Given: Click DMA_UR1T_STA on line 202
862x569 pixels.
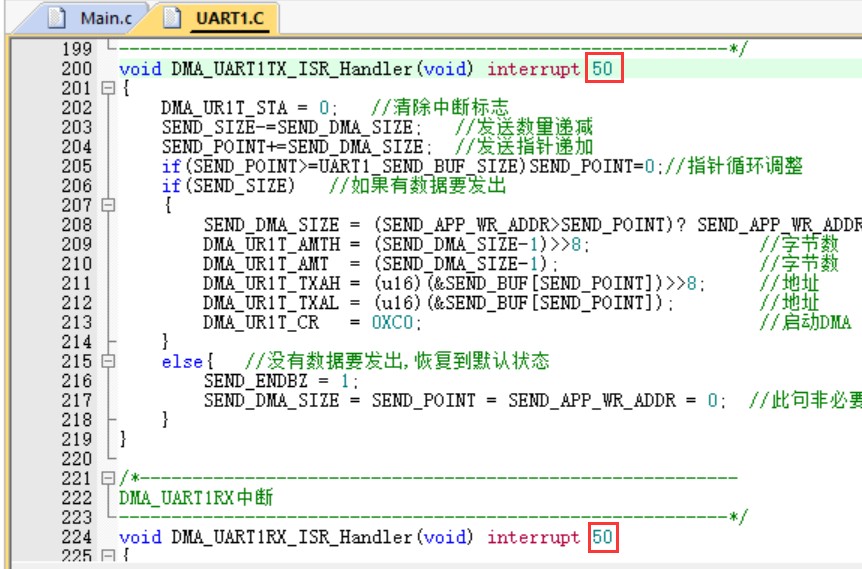Looking at the screenshot, I should click(224, 108).
